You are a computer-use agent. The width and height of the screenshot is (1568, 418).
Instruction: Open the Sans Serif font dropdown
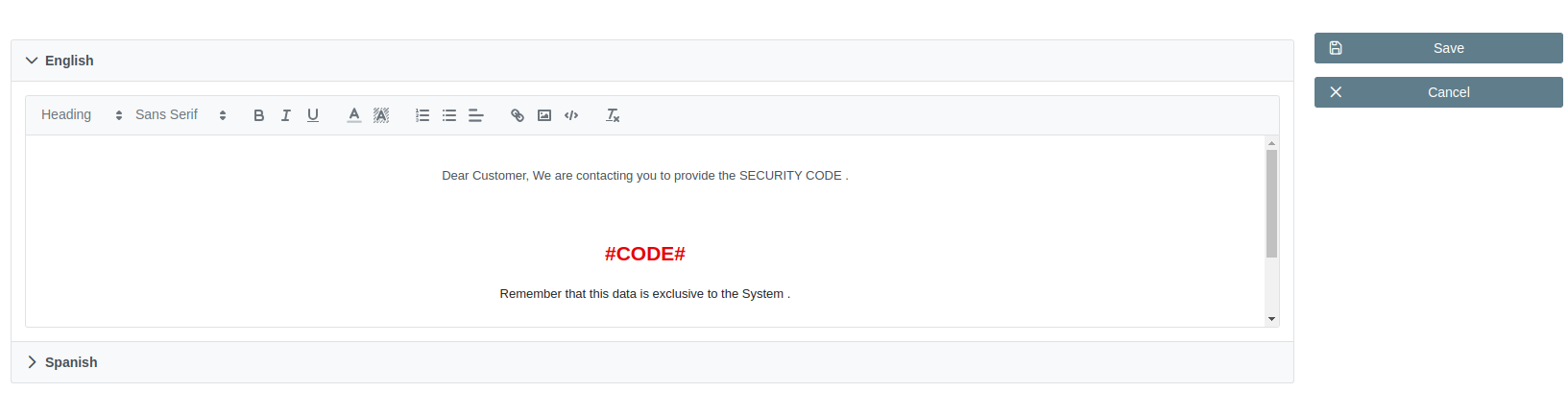tap(181, 115)
